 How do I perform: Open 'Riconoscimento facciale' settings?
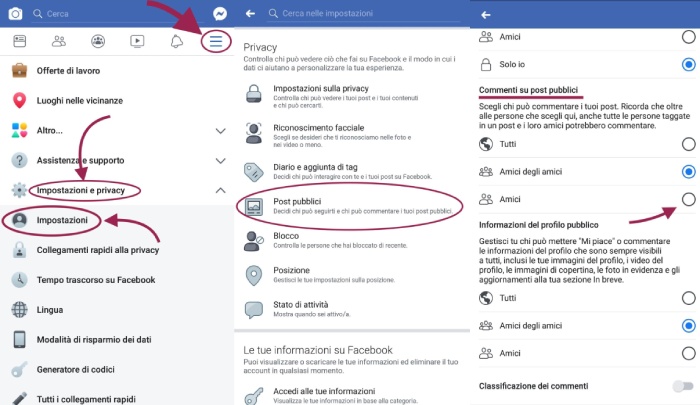pyautogui.click(x=352, y=135)
